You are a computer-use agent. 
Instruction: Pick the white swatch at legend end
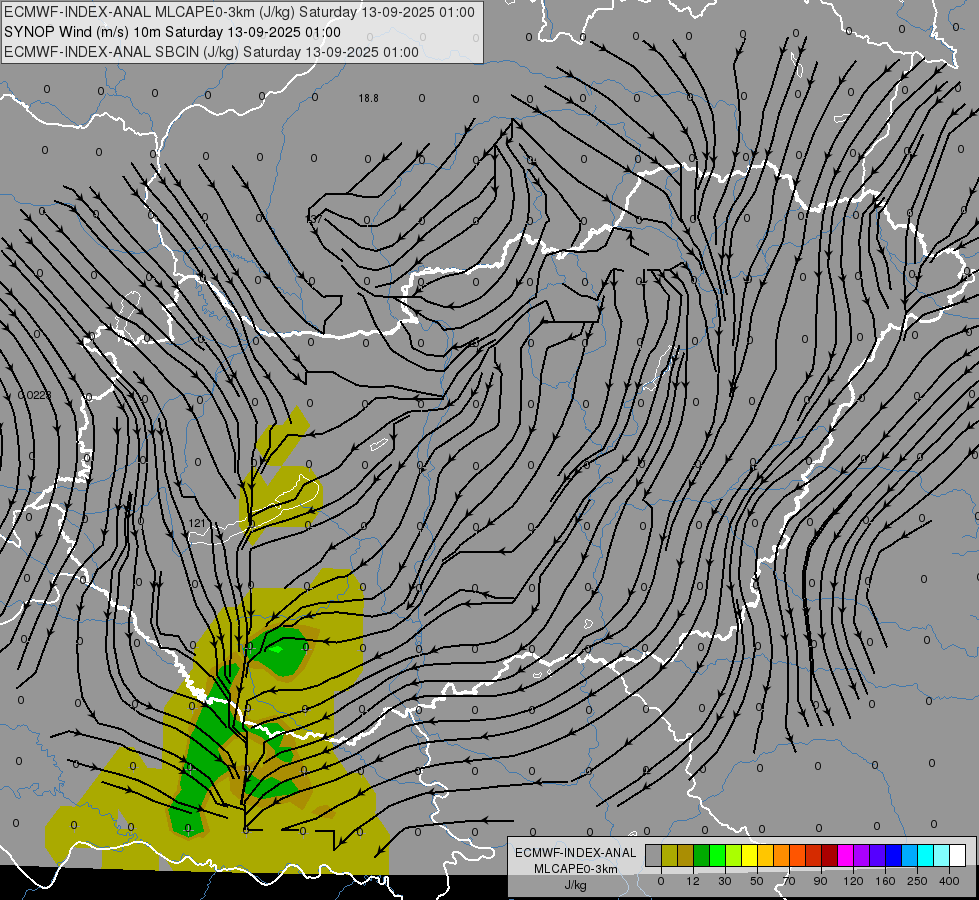click(958, 855)
